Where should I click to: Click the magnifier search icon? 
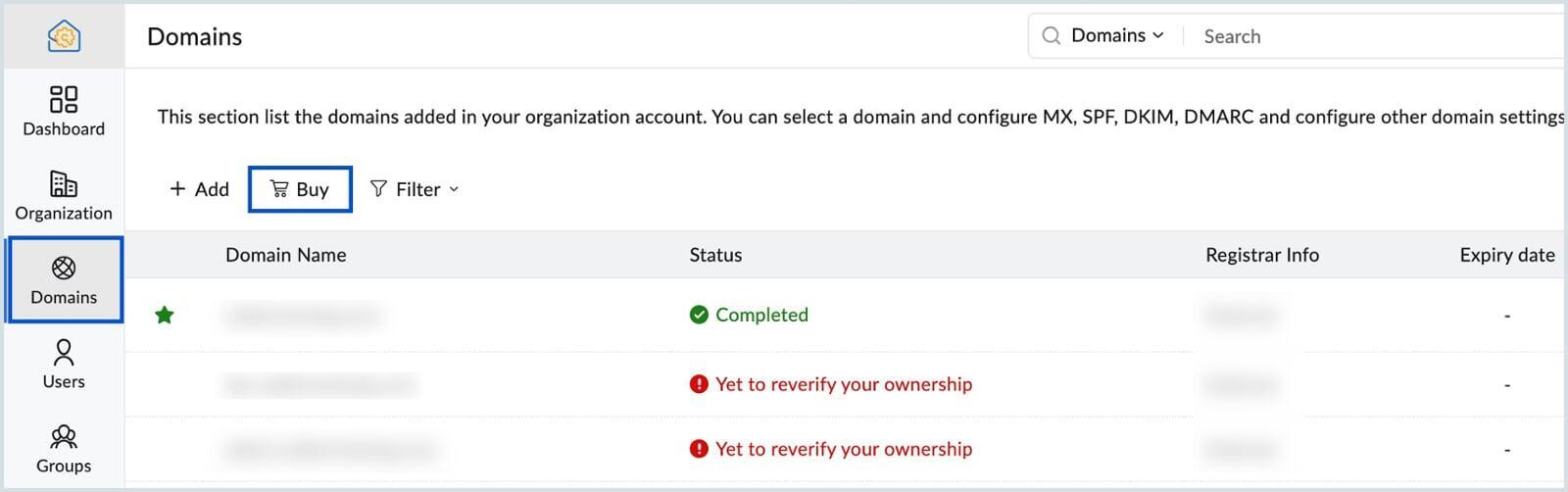click(1051, 36)
